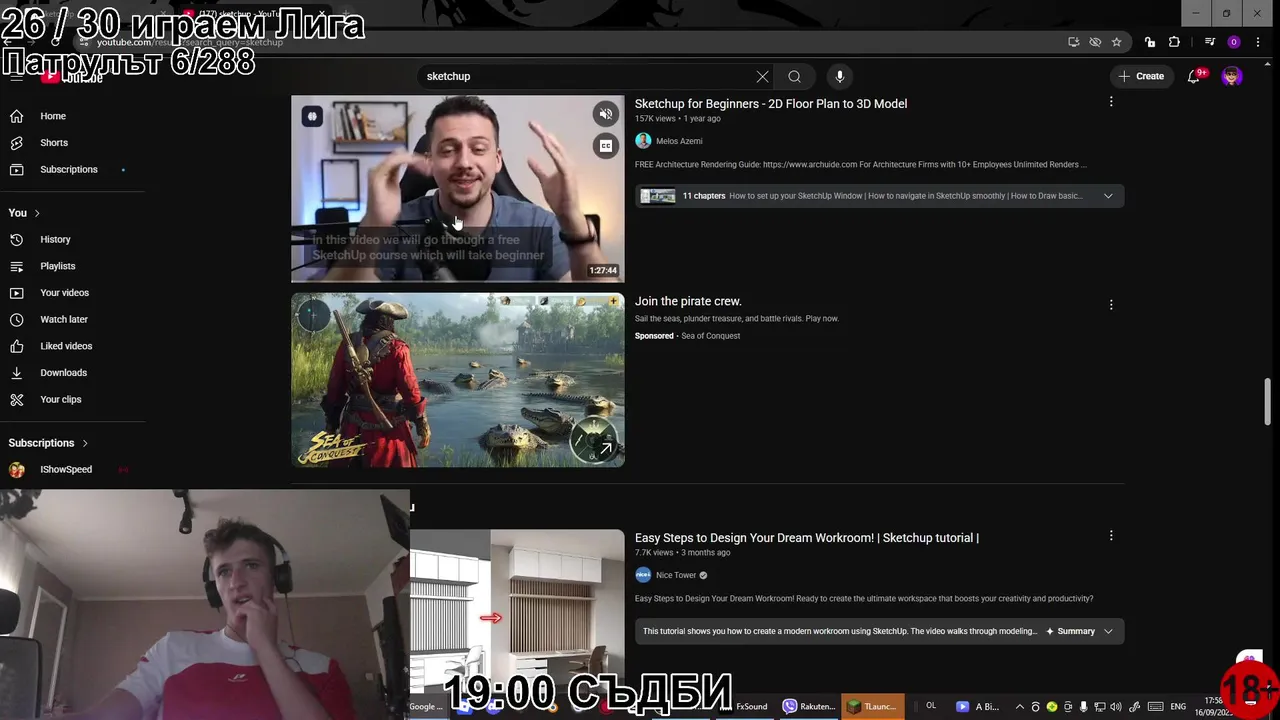This screenshot has width=1280, height=720.
Task: Open FxSound in taskbar
Action: coord(746,707)
